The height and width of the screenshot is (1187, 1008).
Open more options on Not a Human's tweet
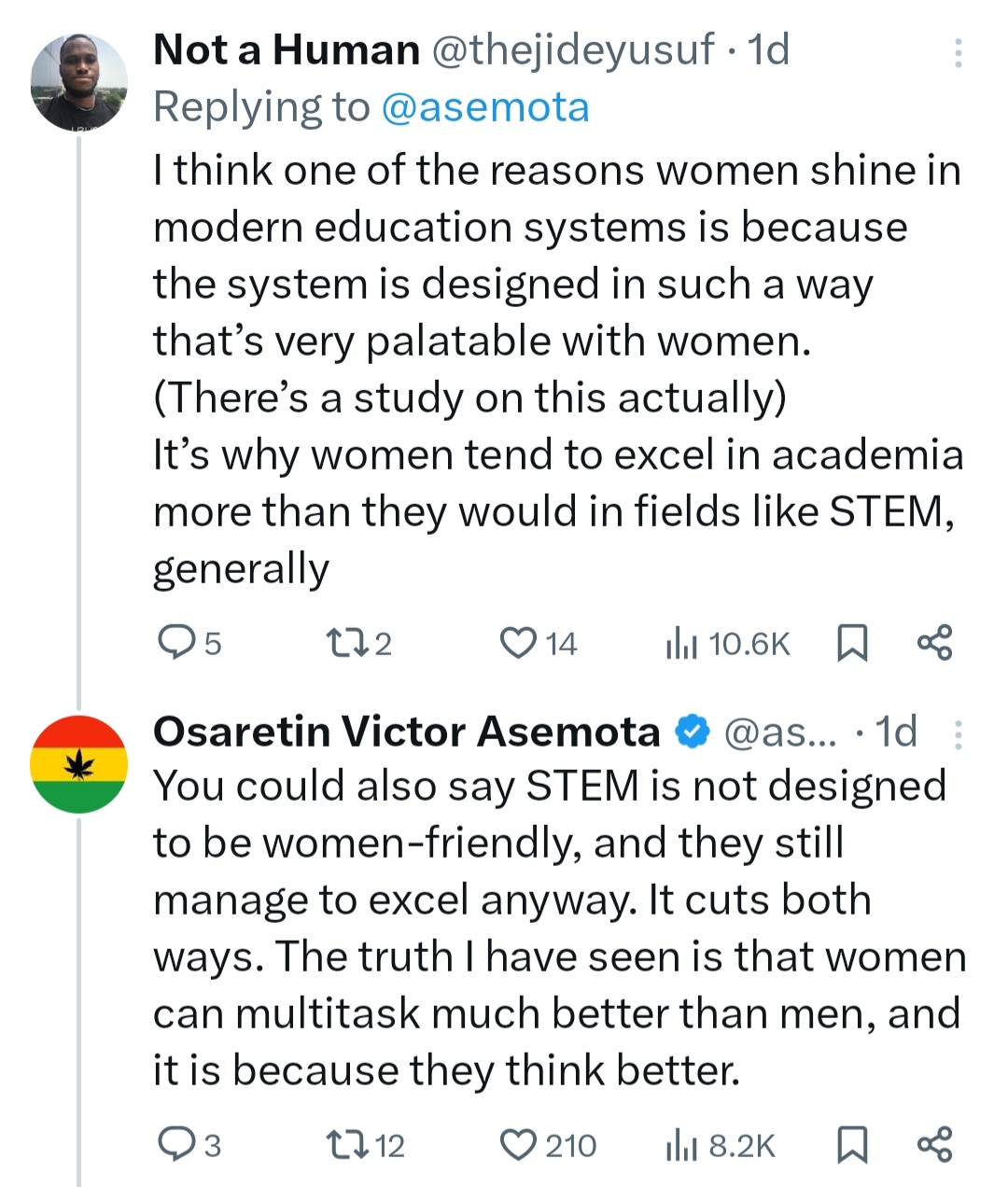click(x=957, y=53)
